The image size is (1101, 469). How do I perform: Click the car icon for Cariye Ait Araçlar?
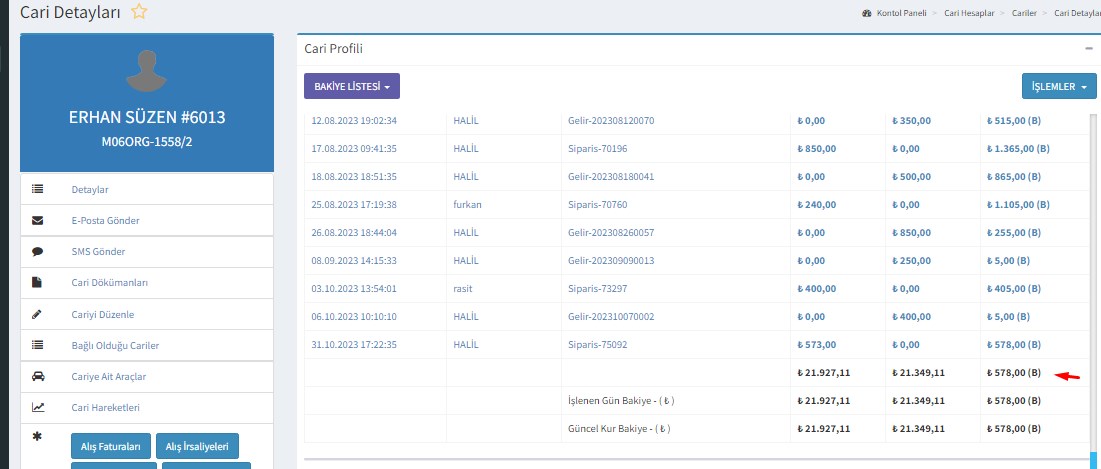point(38,376)
